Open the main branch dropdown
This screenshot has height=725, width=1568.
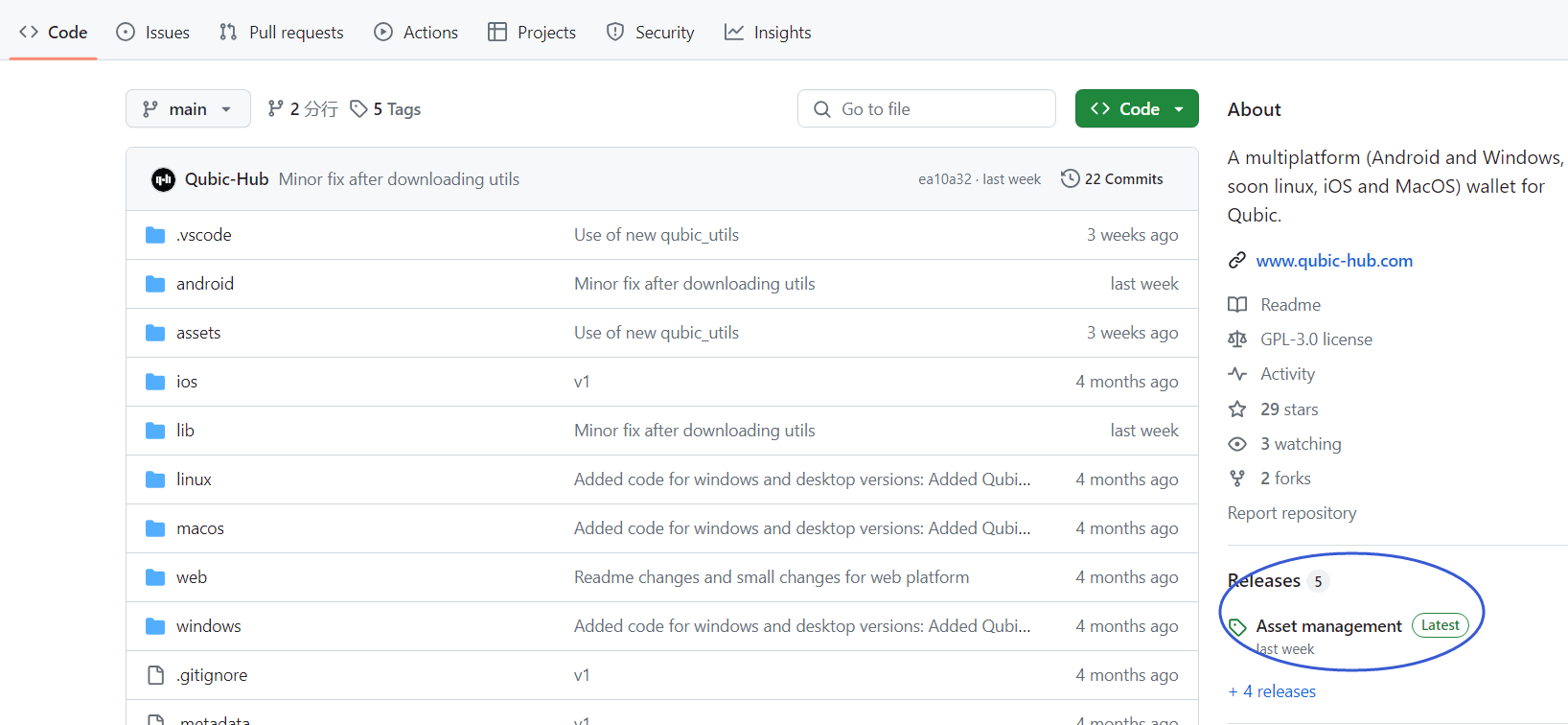click(x=188, y=109)
